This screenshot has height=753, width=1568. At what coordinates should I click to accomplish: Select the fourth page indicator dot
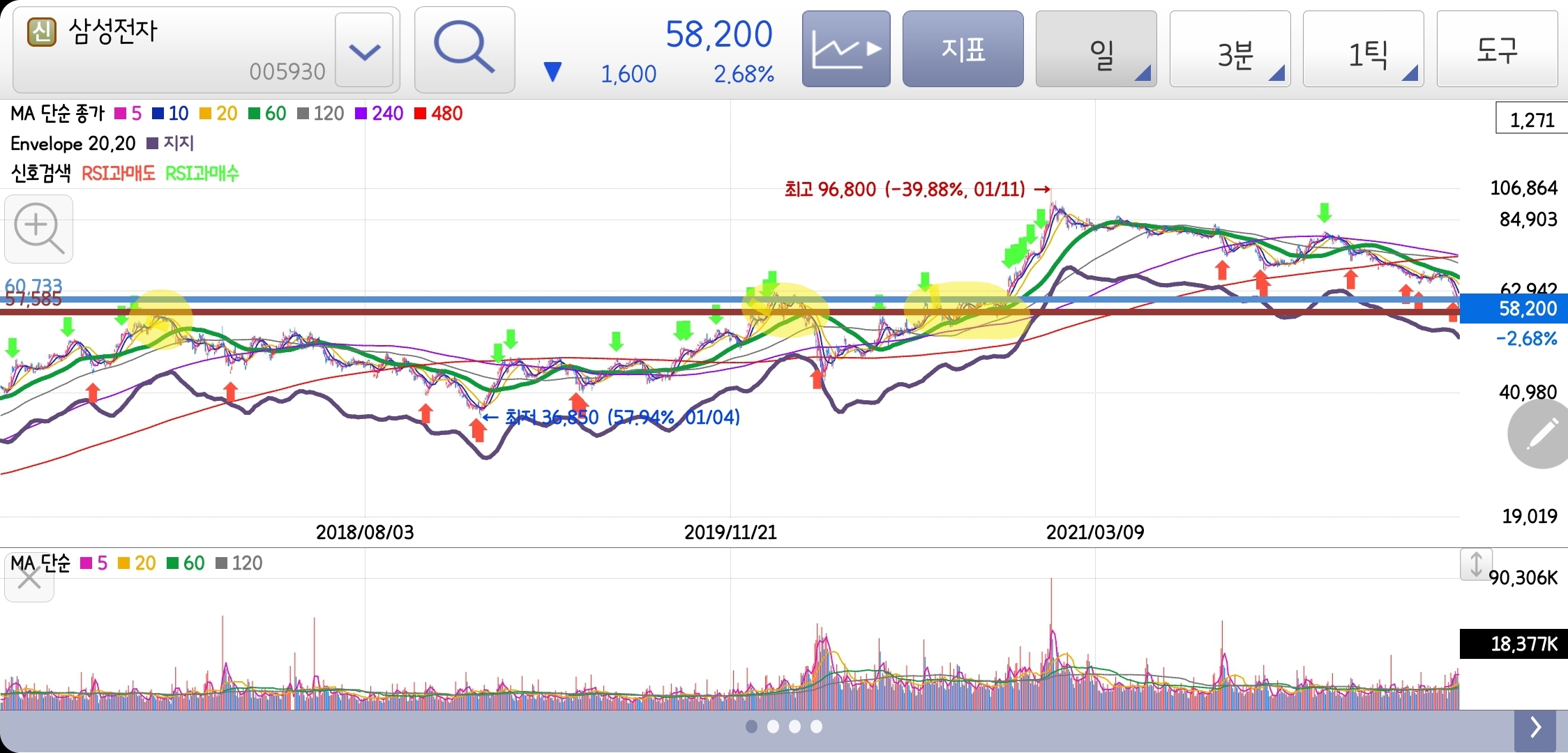coord(816,727)
